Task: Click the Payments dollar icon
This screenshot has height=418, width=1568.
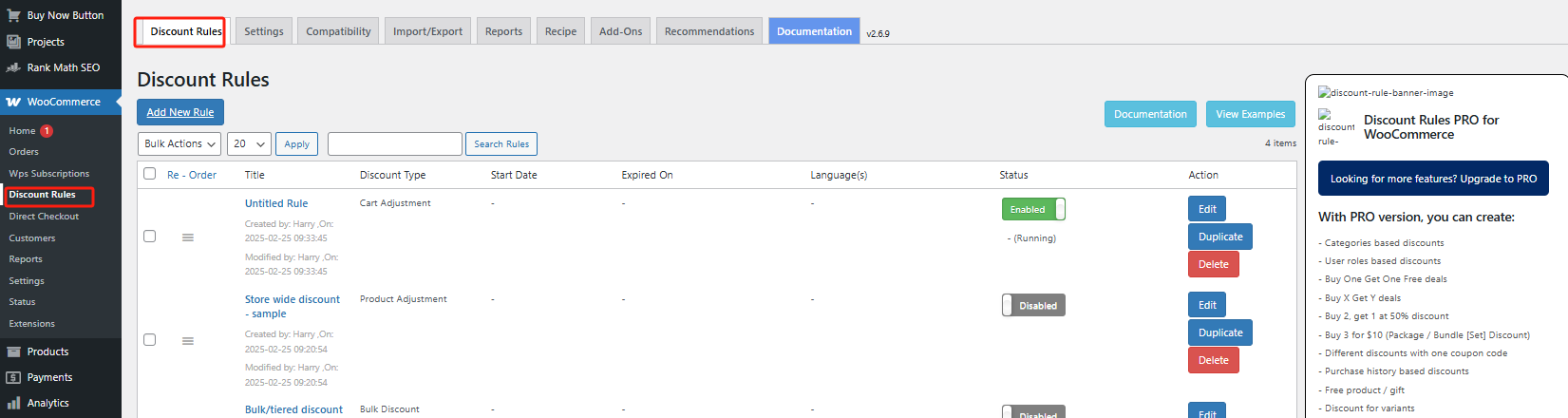Action: 13,377
